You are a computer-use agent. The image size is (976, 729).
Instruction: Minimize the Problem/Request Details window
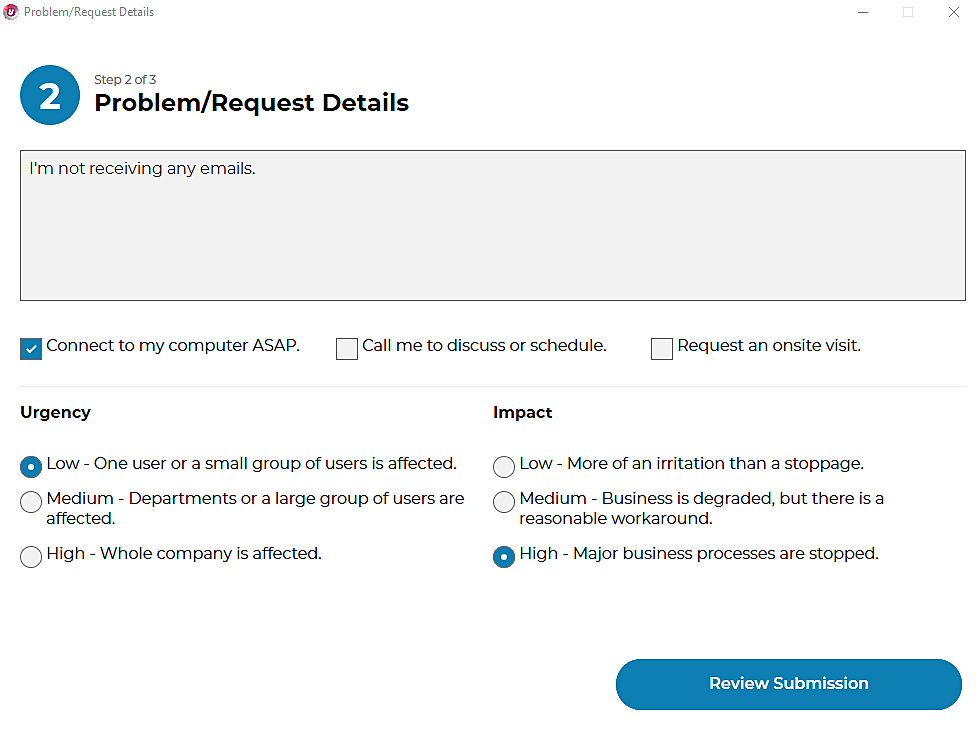tap(863, 12)
